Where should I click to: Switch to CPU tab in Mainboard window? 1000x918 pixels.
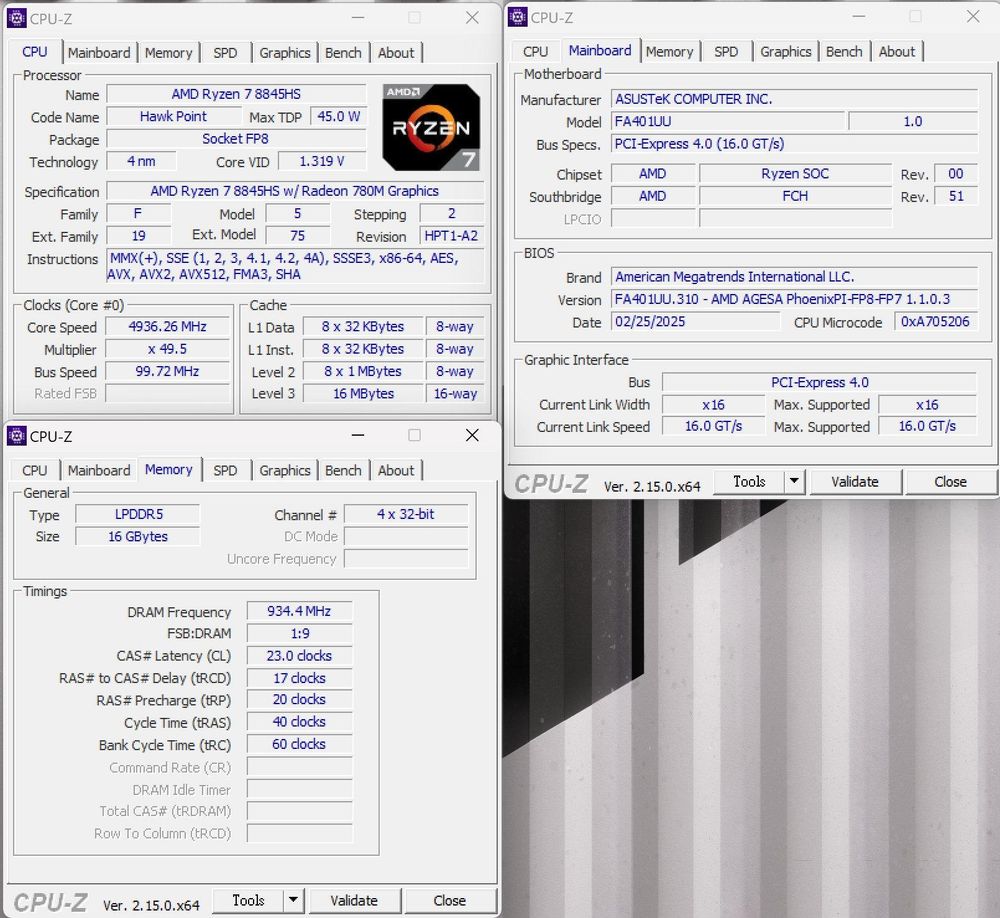coord(536,52)
